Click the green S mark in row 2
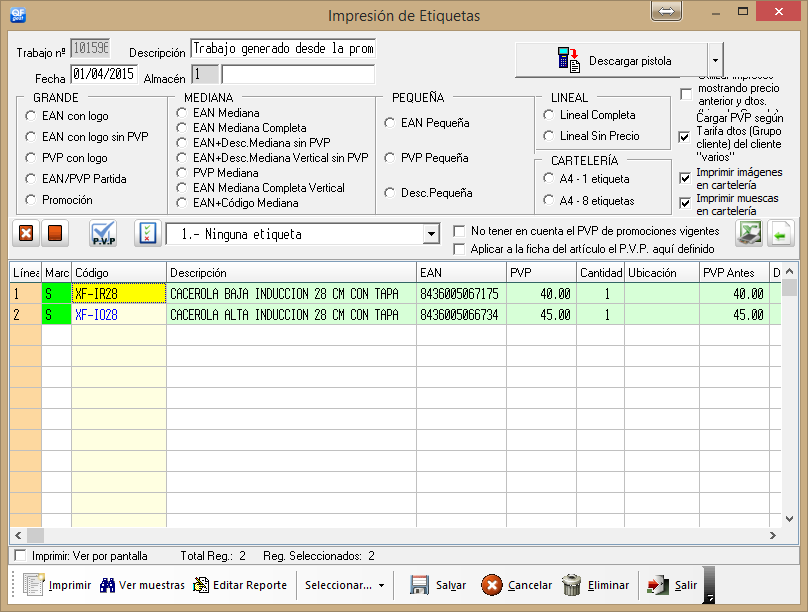The width and height of the screenshot is (808, 612). tap(56, 315)
